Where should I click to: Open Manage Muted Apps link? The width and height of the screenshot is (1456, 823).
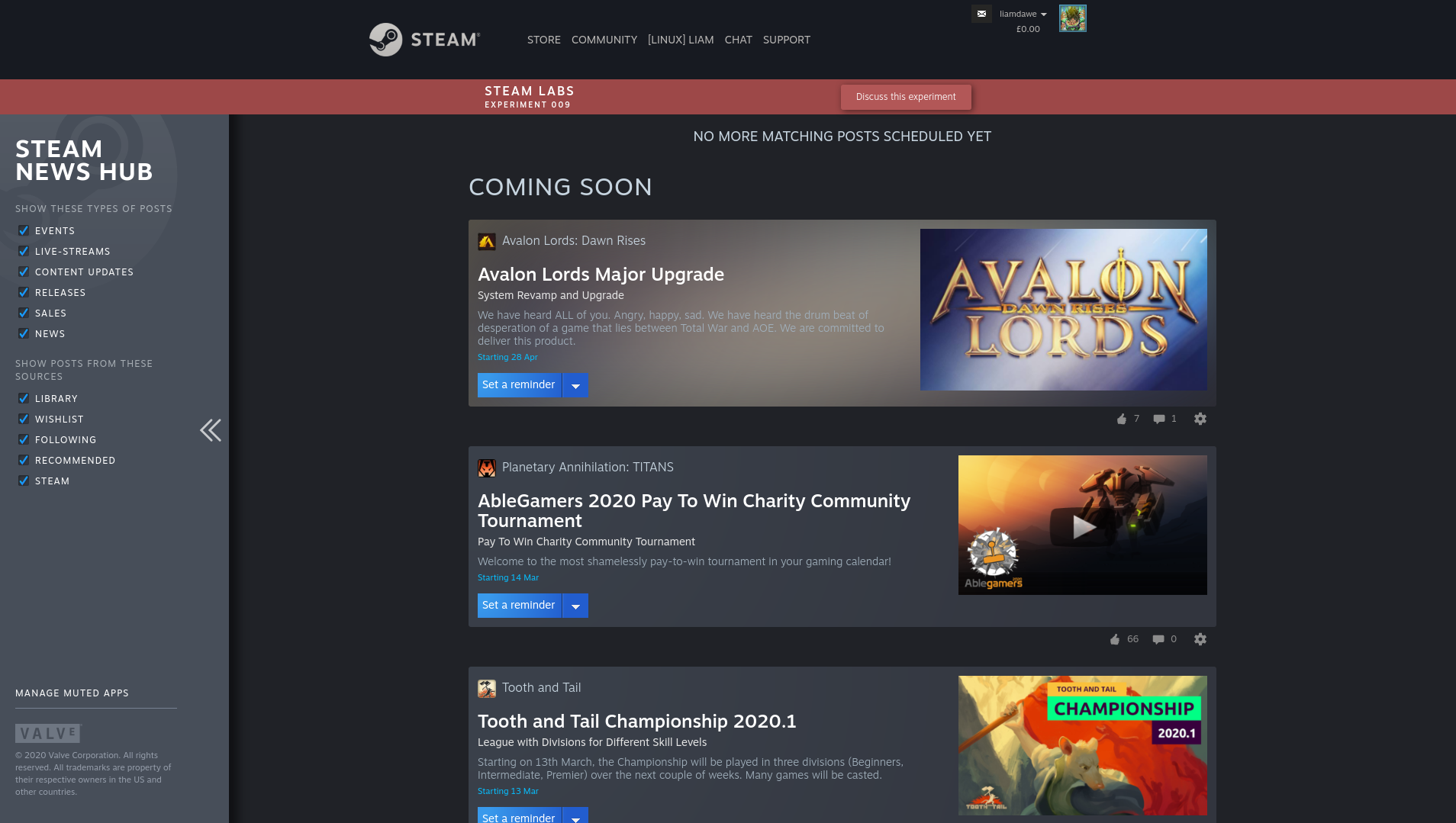(72, 693)
